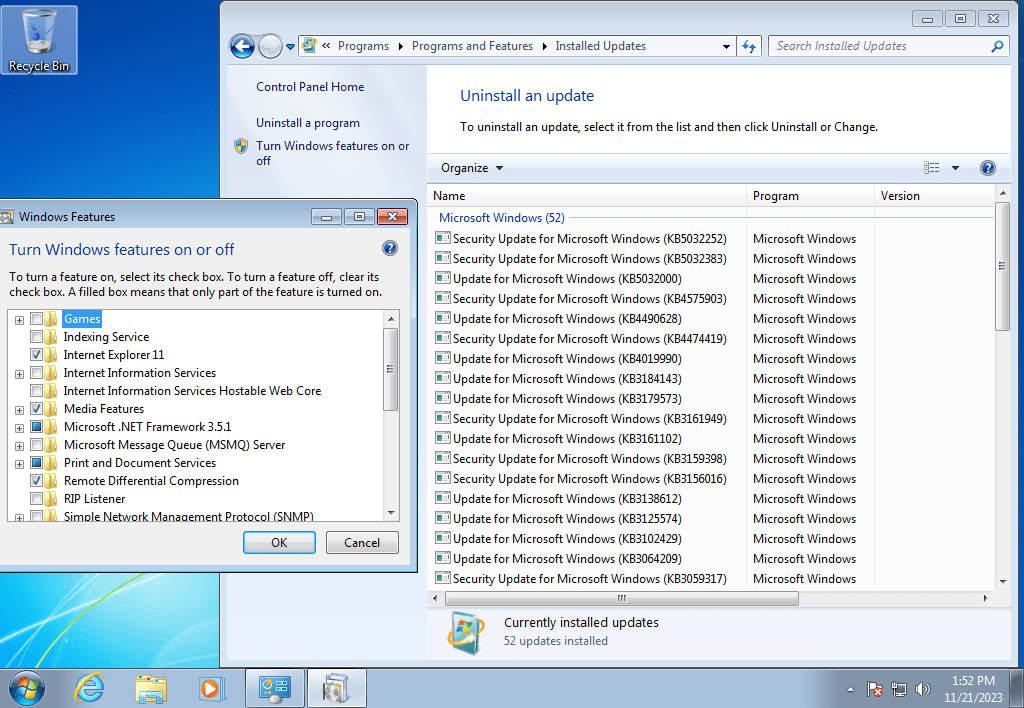Switch to Windows Features taskbar button
Image resolution: width=1024 pixels, height=708 pixels.
[x=336, y=688]
